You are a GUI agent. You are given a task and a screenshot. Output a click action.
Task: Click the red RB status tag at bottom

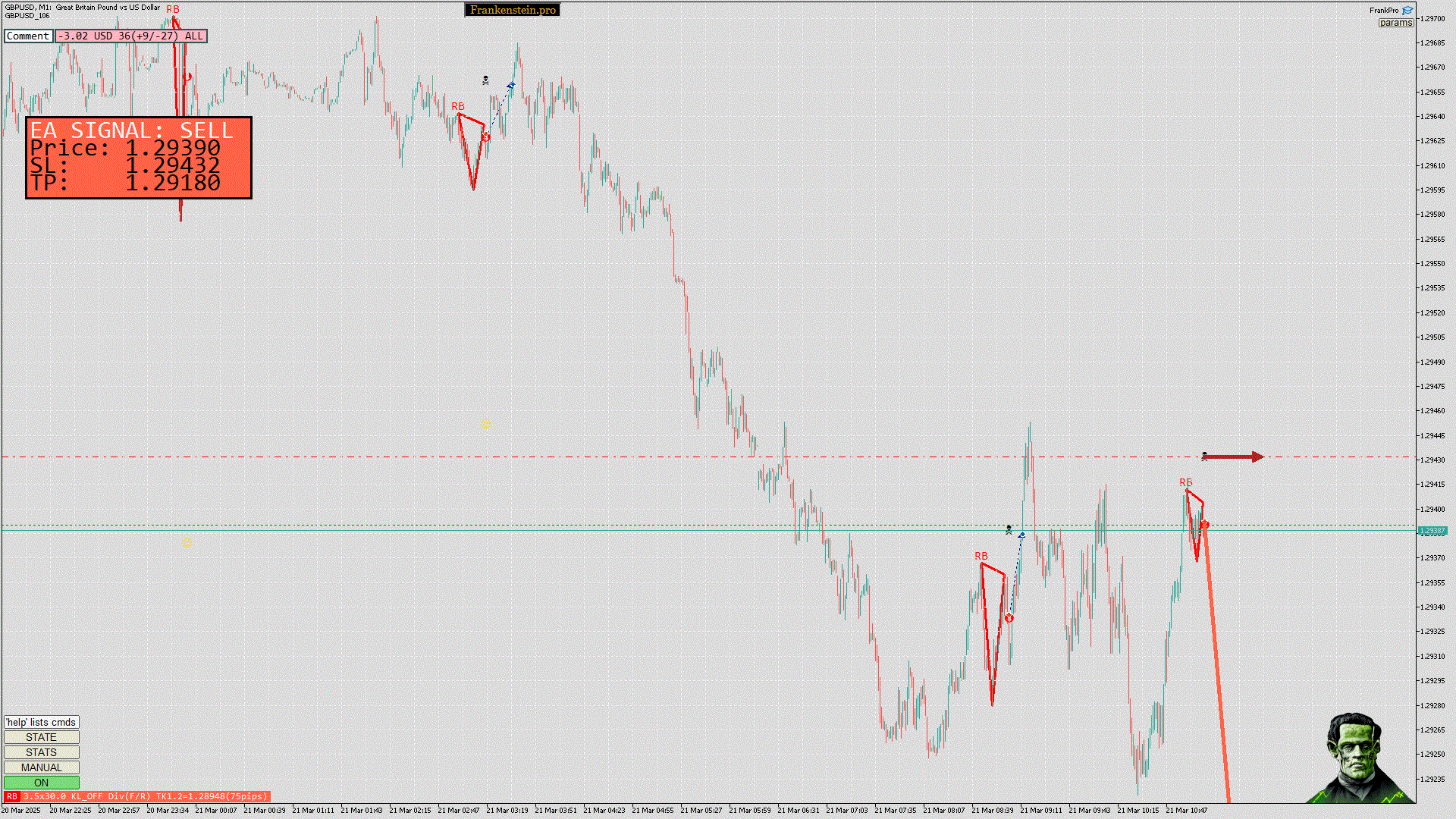tap(11, 796)
